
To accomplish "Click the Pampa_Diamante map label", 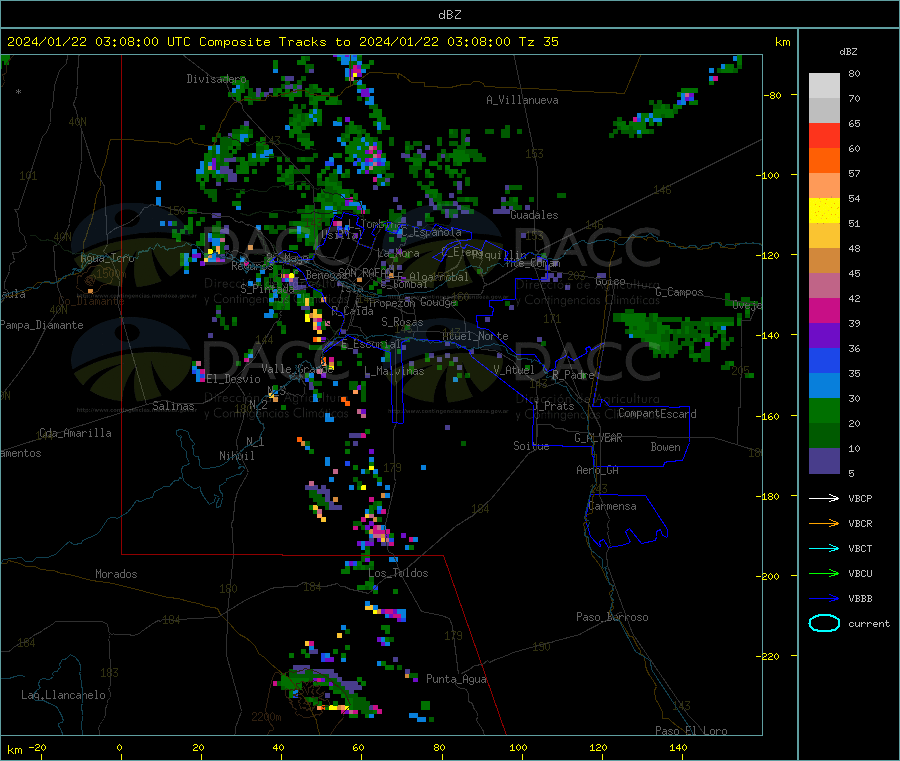I will (x=41, y=325).
